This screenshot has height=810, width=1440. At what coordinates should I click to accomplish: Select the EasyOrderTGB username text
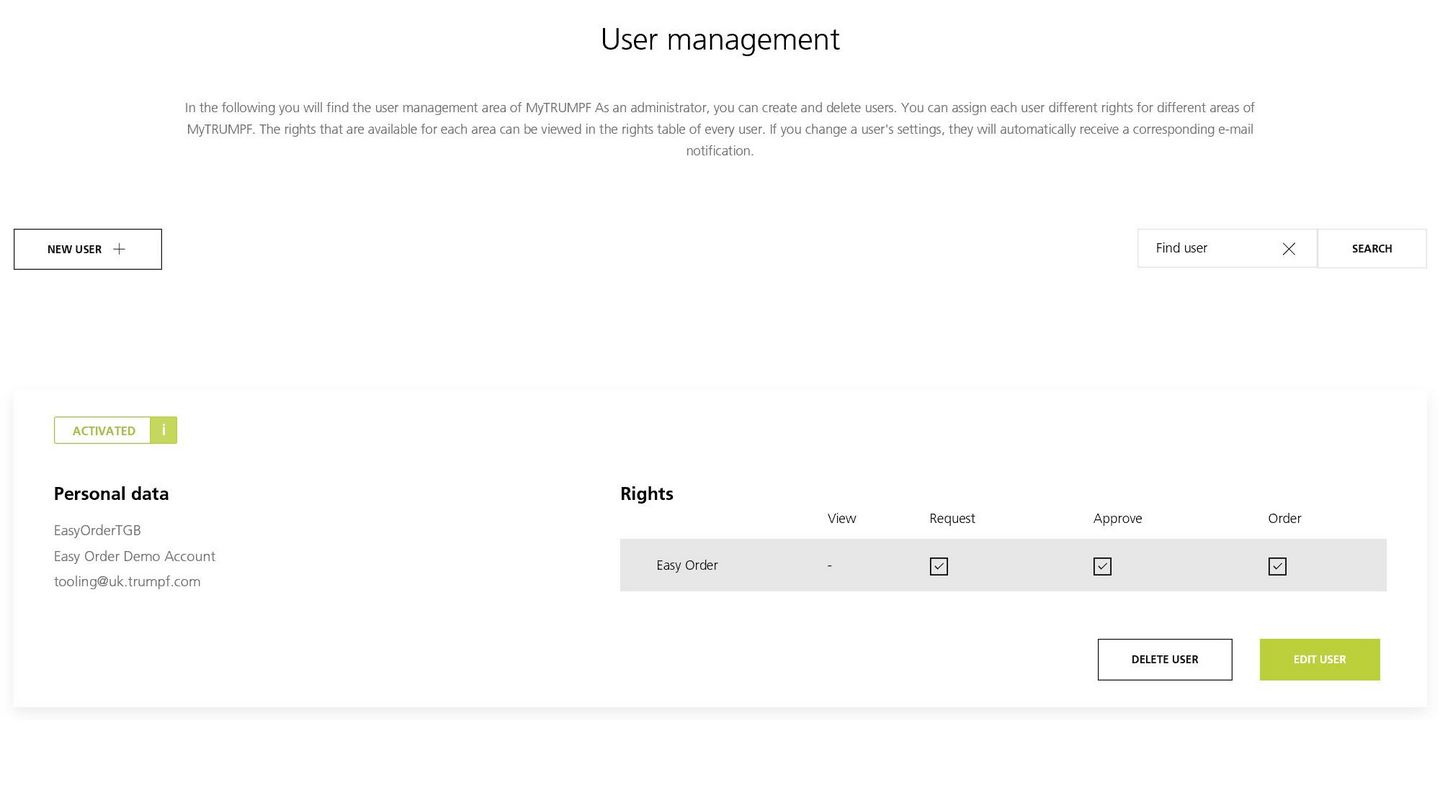(97, 530)
